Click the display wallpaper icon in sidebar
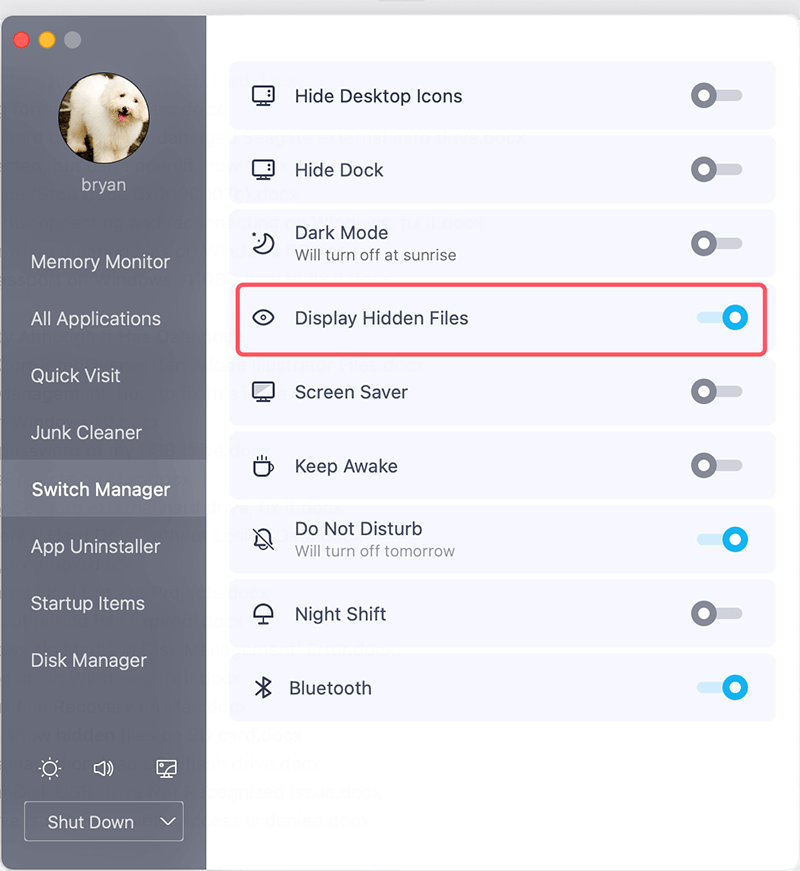 pyautogui.click(x=166, y=768)
